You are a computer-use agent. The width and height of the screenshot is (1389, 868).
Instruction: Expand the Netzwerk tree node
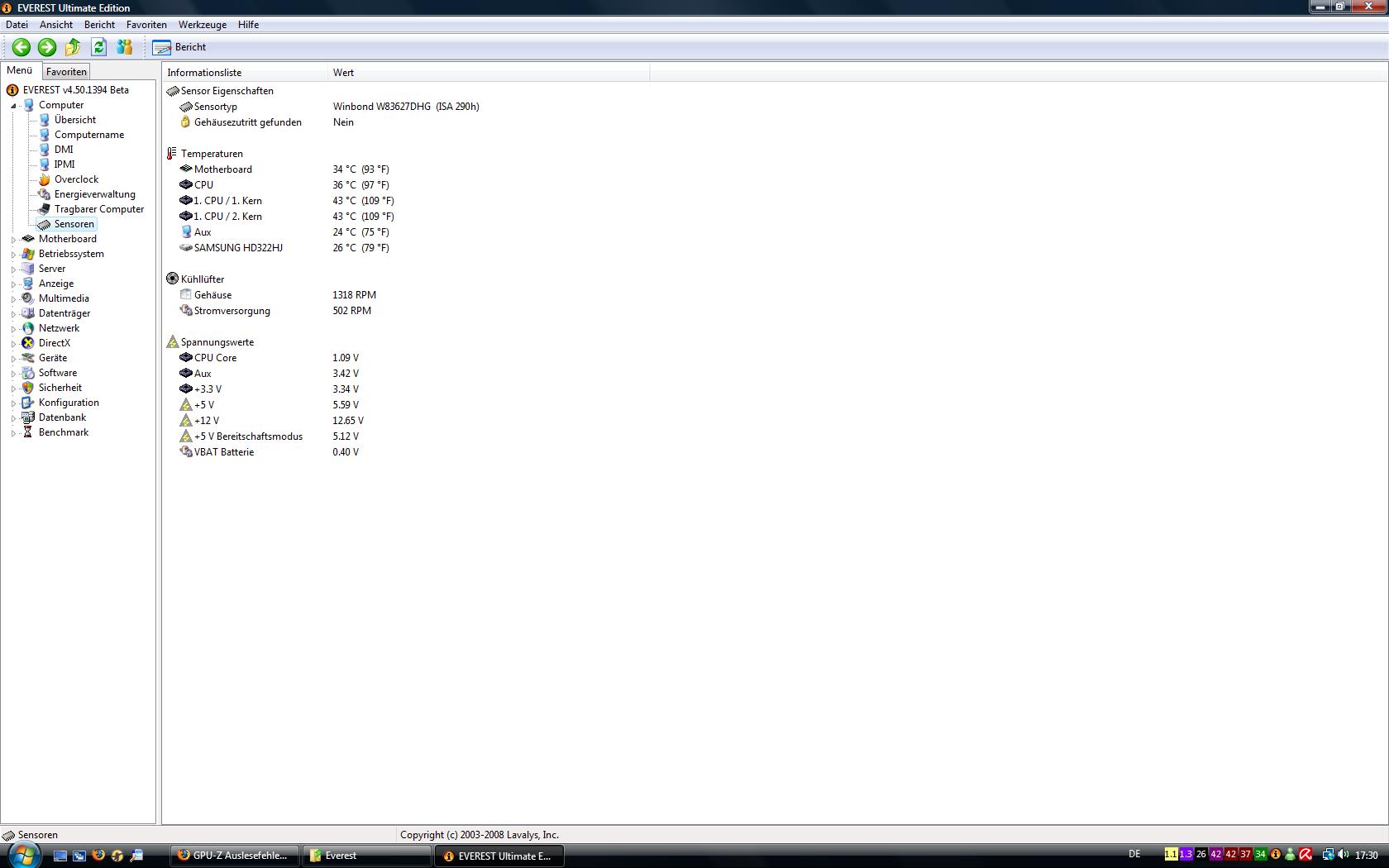[14, 329]
